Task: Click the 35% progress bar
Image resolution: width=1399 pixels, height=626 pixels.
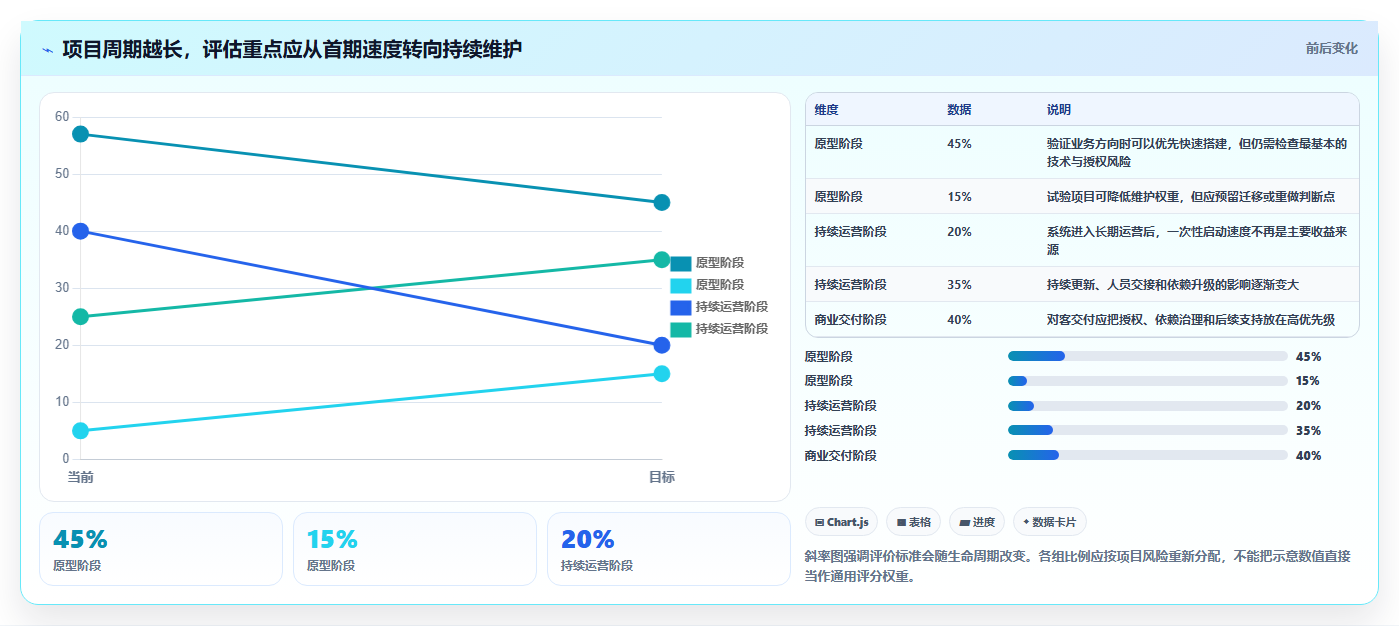Action: [x=1148, y=430]
